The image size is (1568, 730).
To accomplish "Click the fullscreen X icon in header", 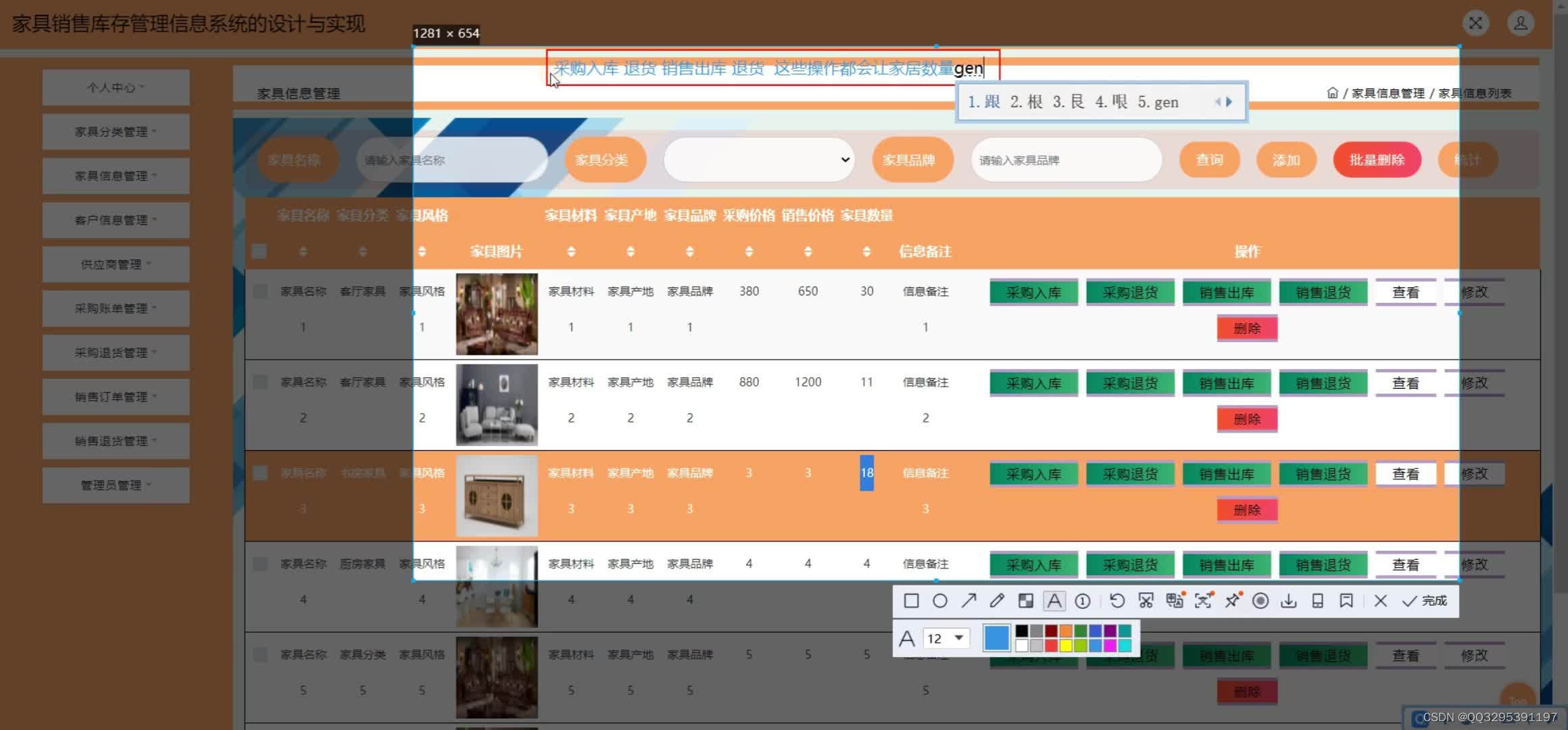I will point(1475,23).
